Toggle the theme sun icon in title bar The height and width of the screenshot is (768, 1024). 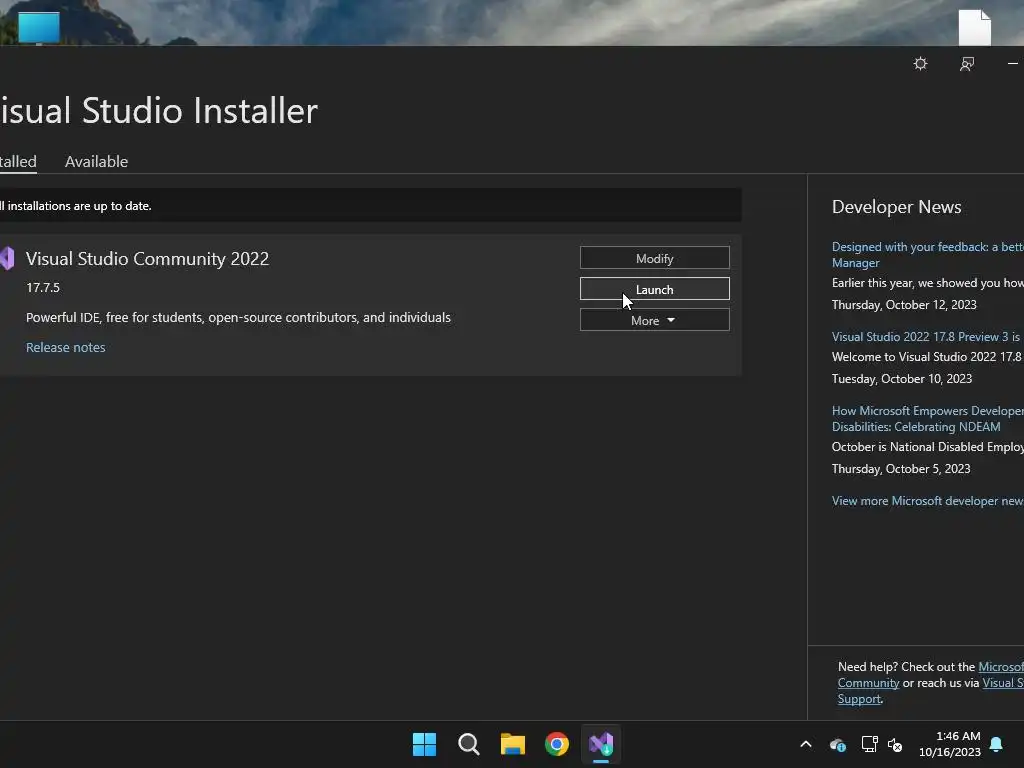pyautogui.click(x=920, y=64)
